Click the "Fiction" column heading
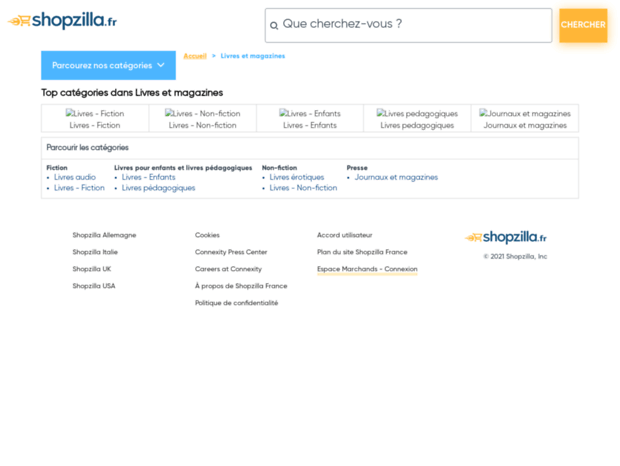 [x=57, y=168]
